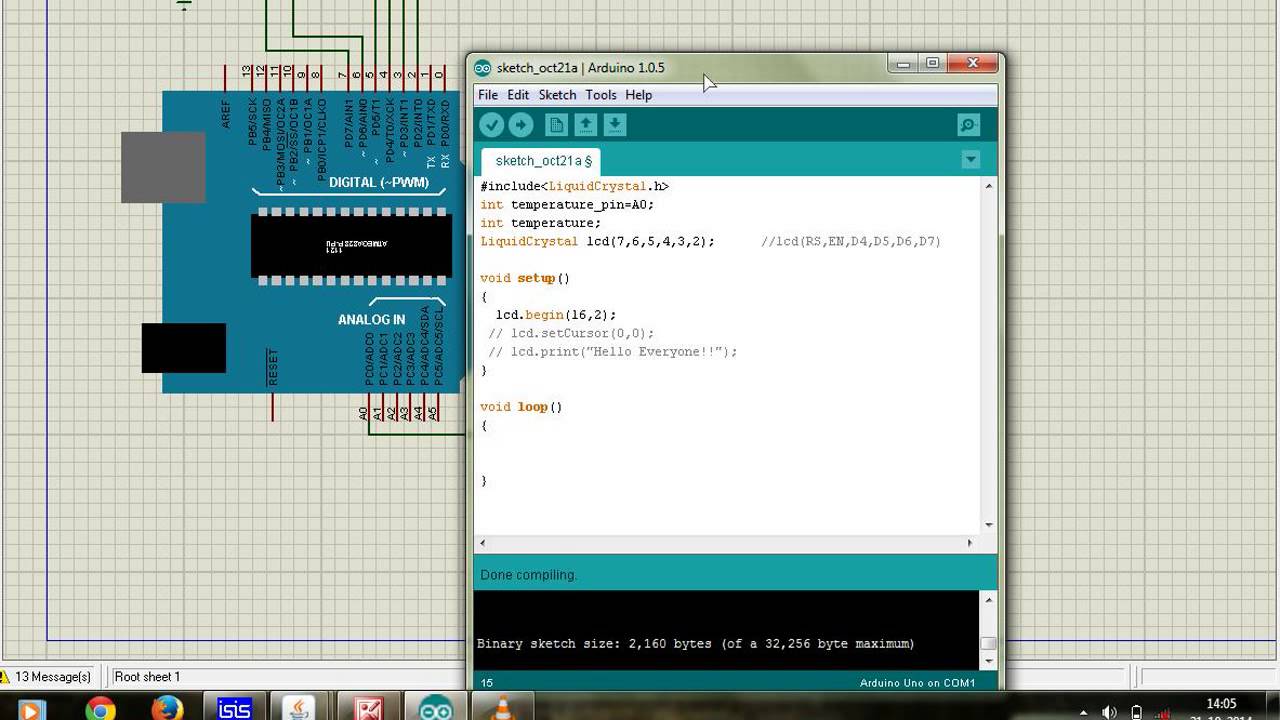The width and height of the screenshot is (1280, 720).
Task: Open Google Chrome from the taskbar
Action: coord(100,709)
